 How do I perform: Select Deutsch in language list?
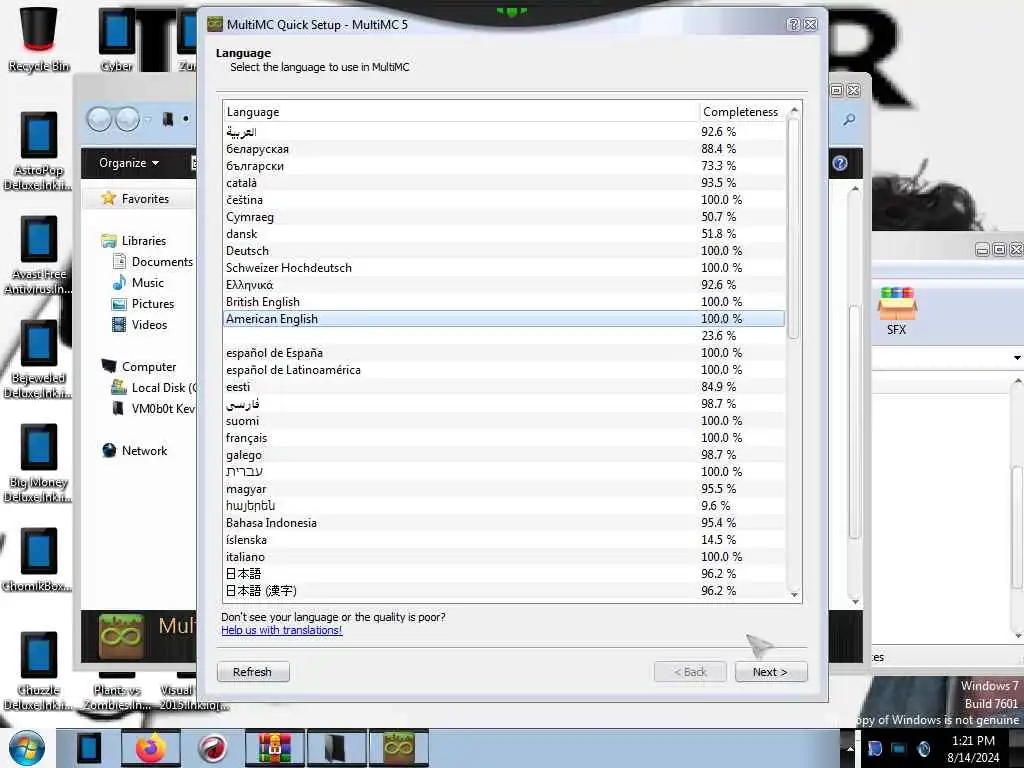504,251
